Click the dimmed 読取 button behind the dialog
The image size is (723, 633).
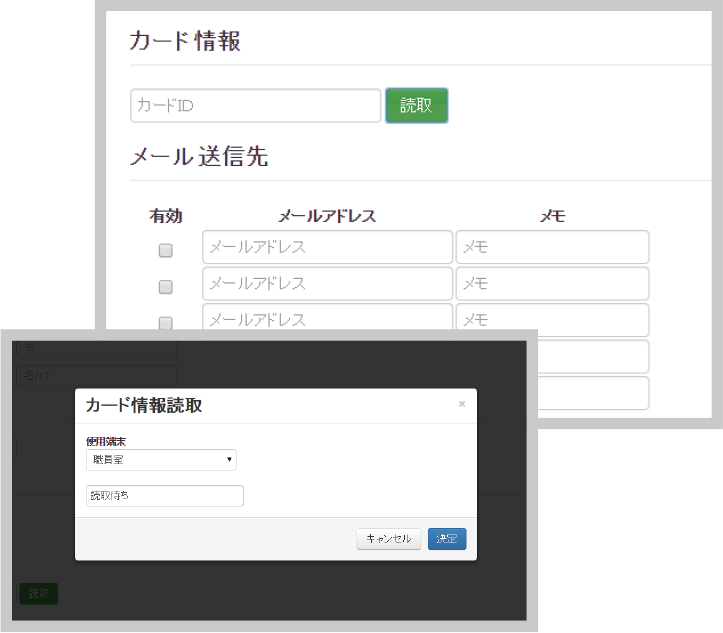click(38, 593)
